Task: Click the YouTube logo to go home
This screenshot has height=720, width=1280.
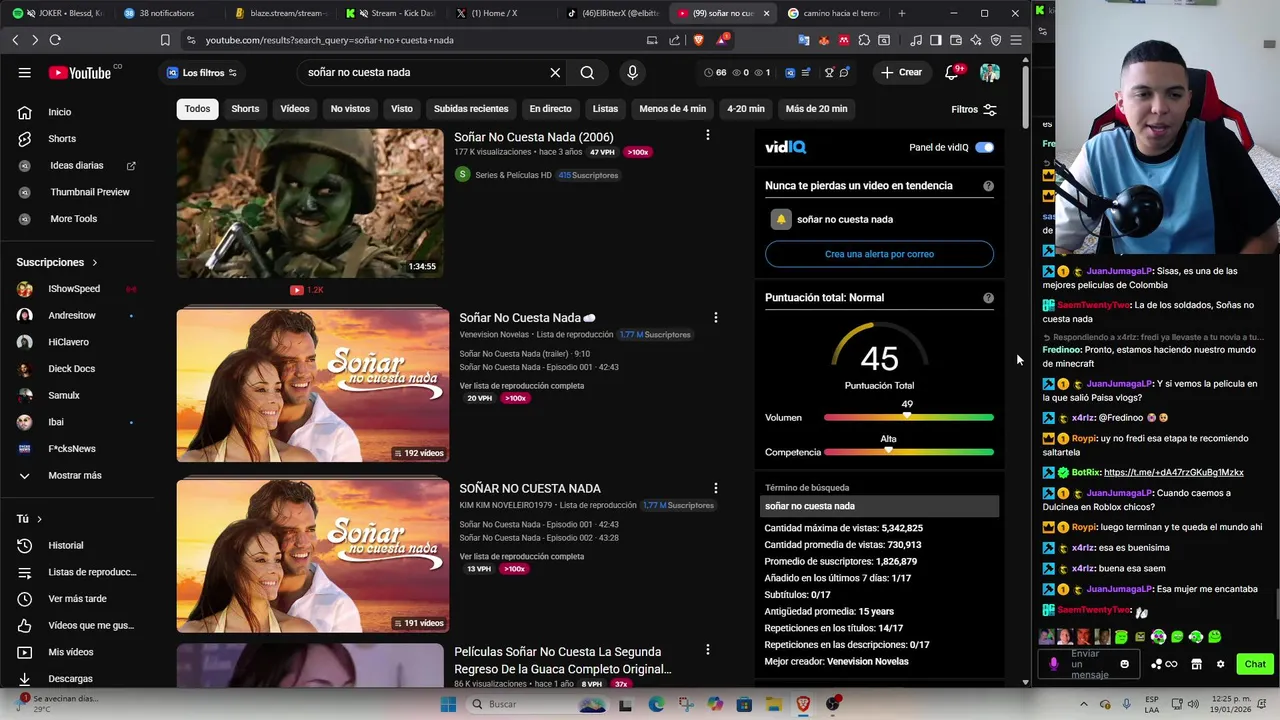Action: tap(80, 72)
